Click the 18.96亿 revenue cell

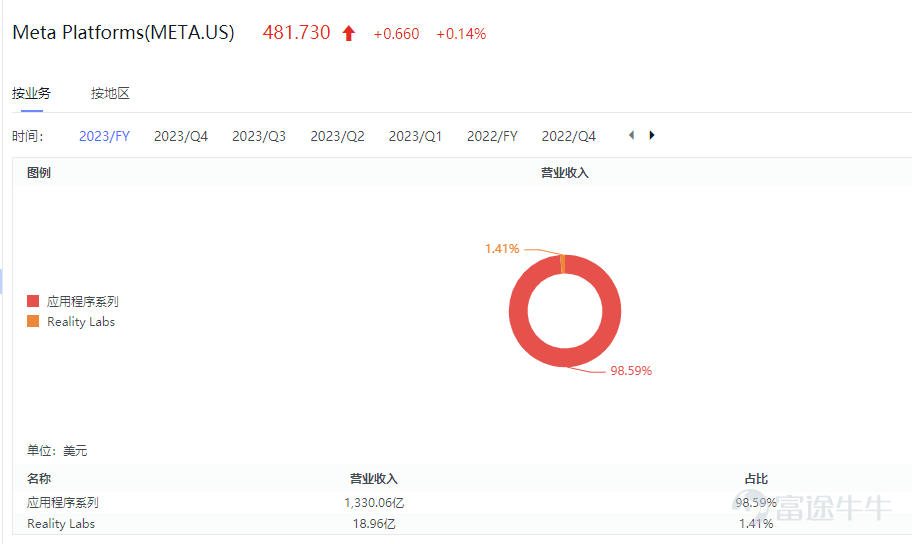coord(374,524)
